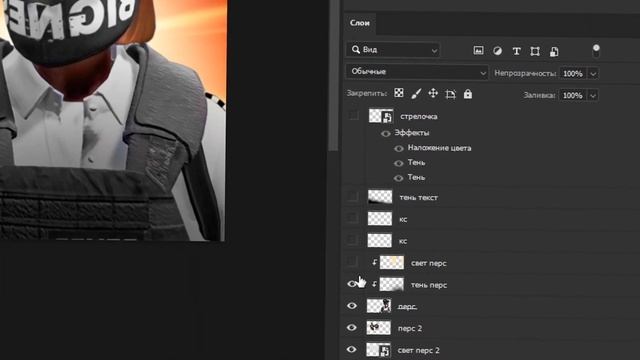This screenshot has height=360, width=640.
Task: Open the Непрозрачность slider arrow
Action: click(593, 74)
